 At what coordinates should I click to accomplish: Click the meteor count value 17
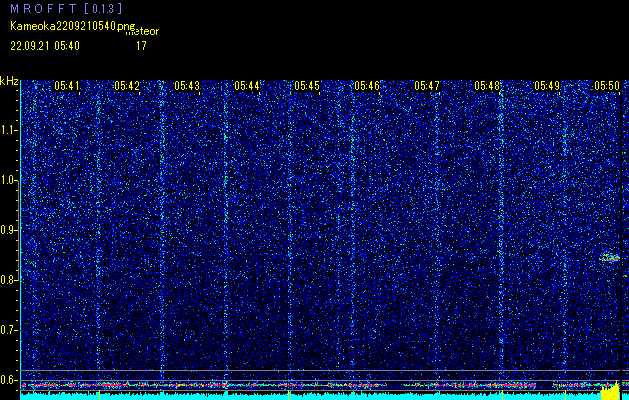tap(141, 46)
